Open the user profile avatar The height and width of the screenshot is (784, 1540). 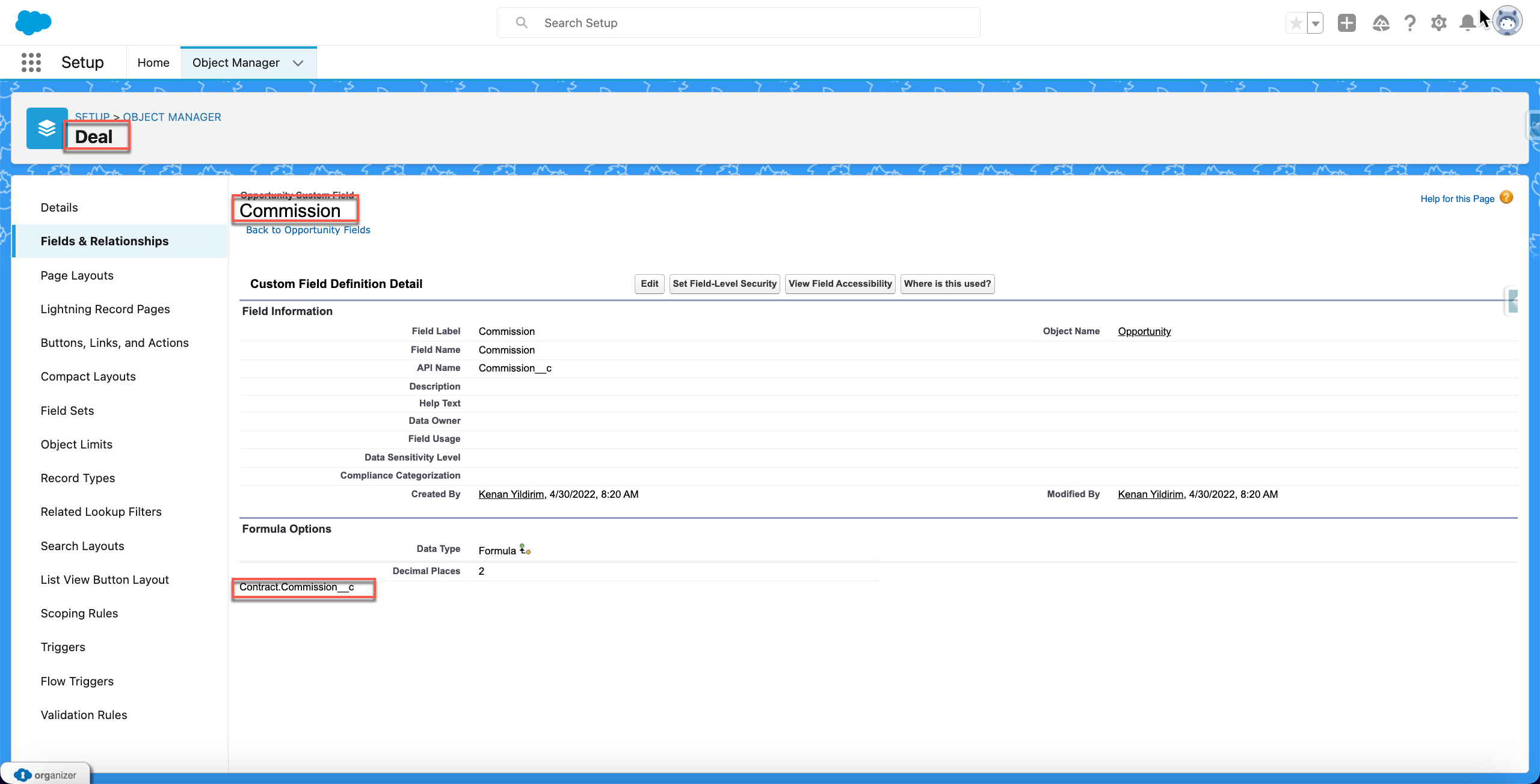[x=1508, y=22]
